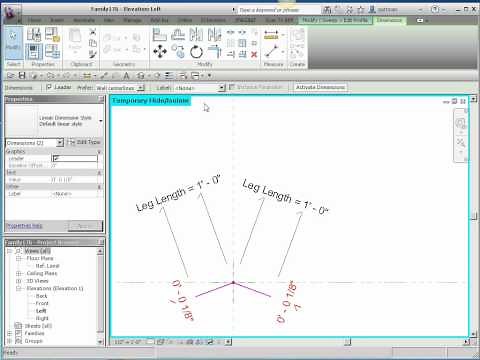This screenshot has width=480, height=360.
Task: Open the Annotate ribbon tab
Action: pyautogui.click(x=84, y=21)
